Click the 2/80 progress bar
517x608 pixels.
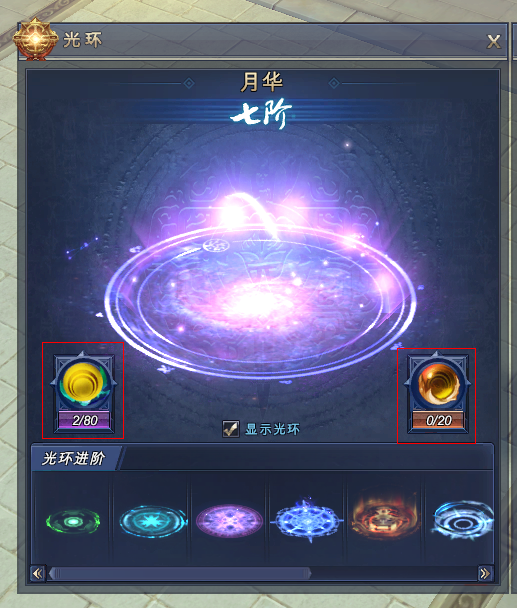(x=85, y=420)
